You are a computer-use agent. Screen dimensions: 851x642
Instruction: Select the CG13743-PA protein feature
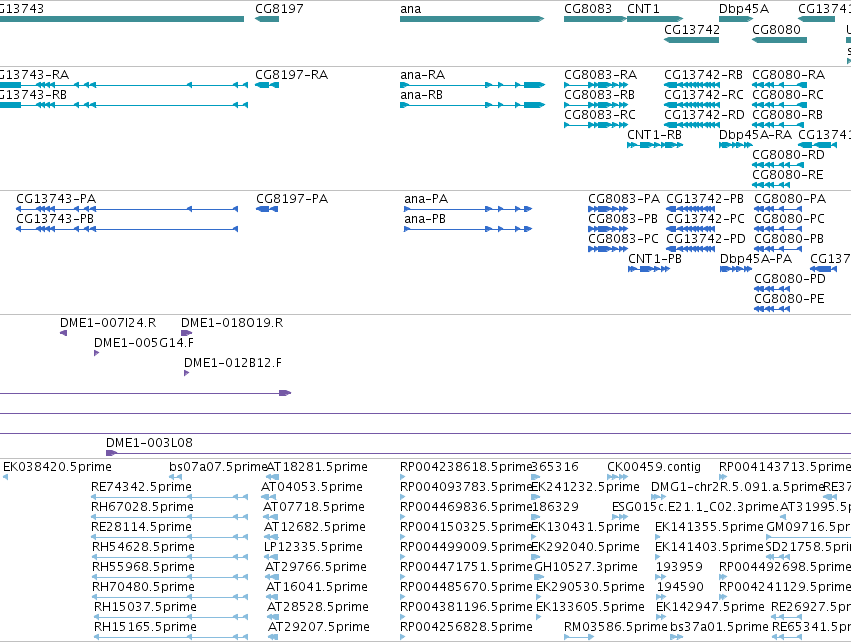[127, 209]
